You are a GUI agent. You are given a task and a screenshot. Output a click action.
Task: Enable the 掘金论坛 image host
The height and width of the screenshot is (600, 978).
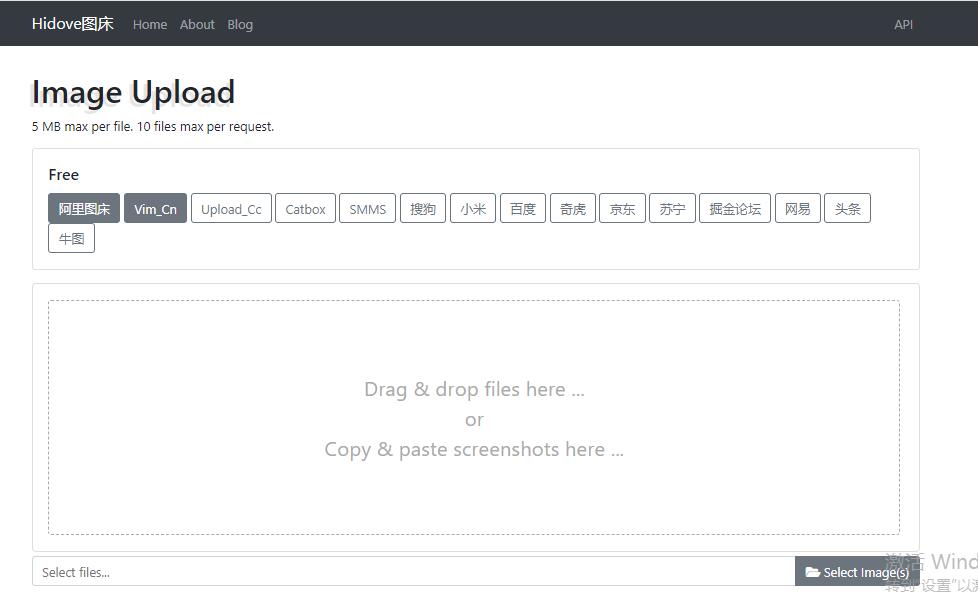tap(735, 209)
